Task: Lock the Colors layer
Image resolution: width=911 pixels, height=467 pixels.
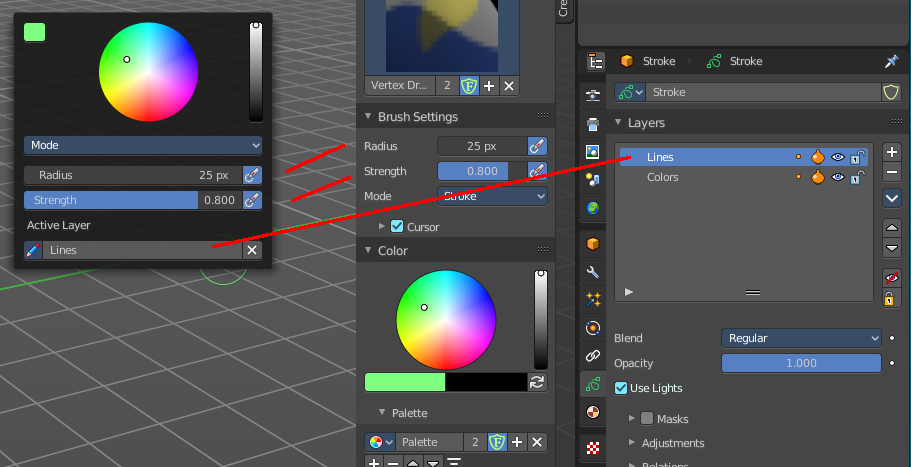Action: point(858,177)
